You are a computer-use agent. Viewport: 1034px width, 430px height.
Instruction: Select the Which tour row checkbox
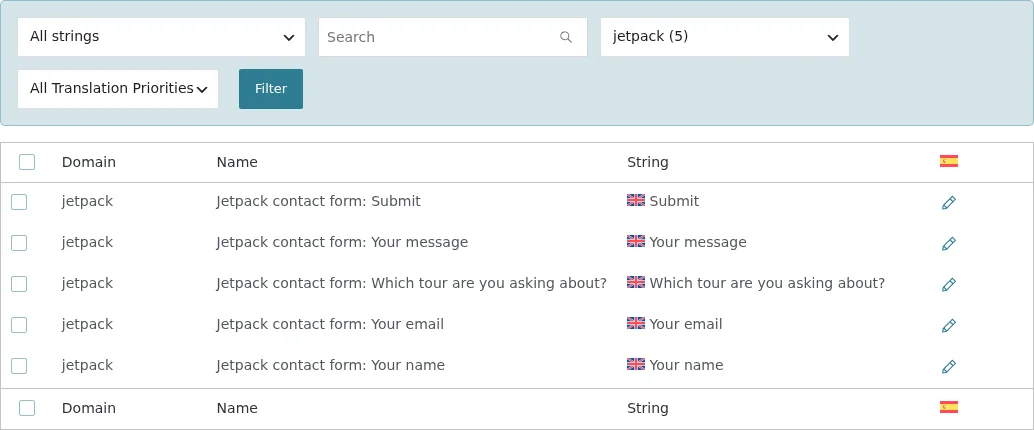click(x=19, y=284)
